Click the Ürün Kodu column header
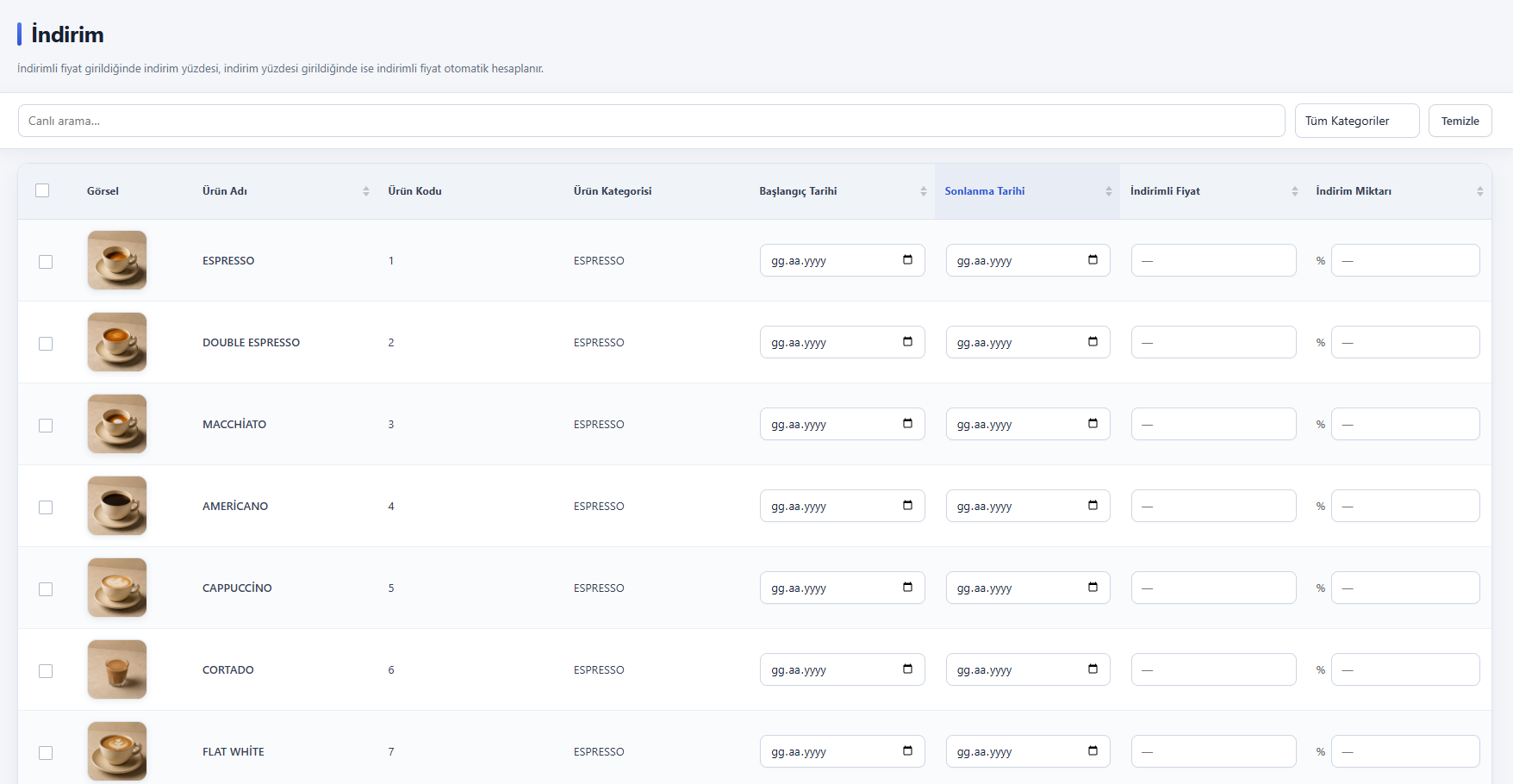This screenshot has height=784, width=1513. (x=414, y=191)
